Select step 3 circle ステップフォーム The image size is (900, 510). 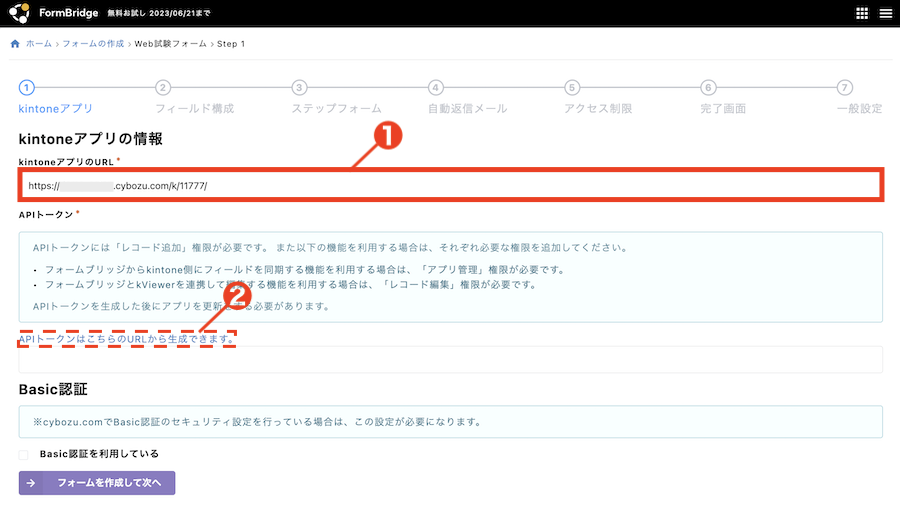click(x=299, y=88)
